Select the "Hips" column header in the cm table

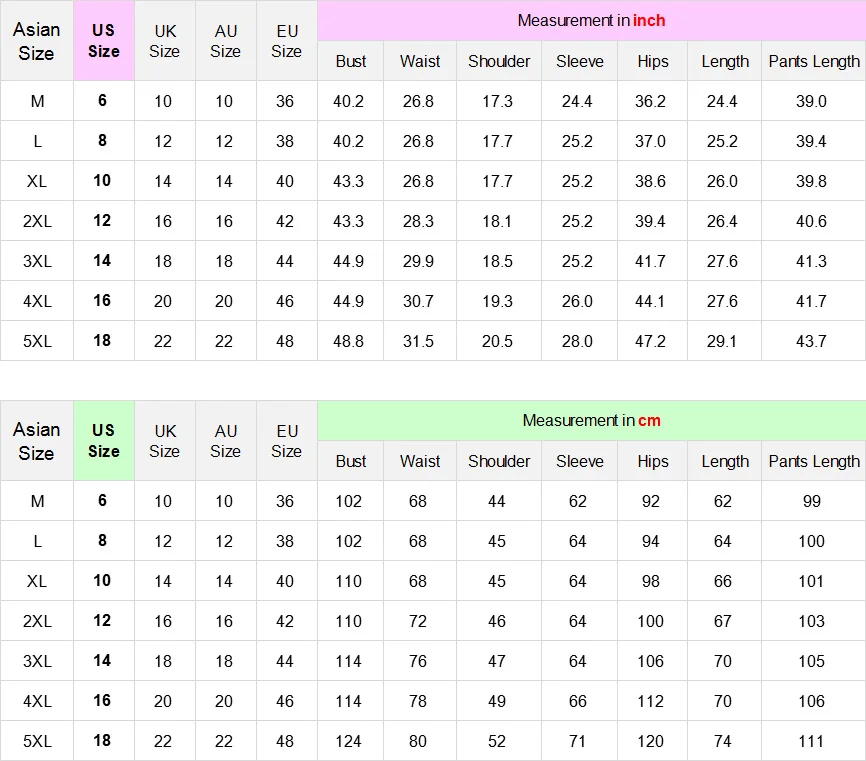tap(653, 461)
